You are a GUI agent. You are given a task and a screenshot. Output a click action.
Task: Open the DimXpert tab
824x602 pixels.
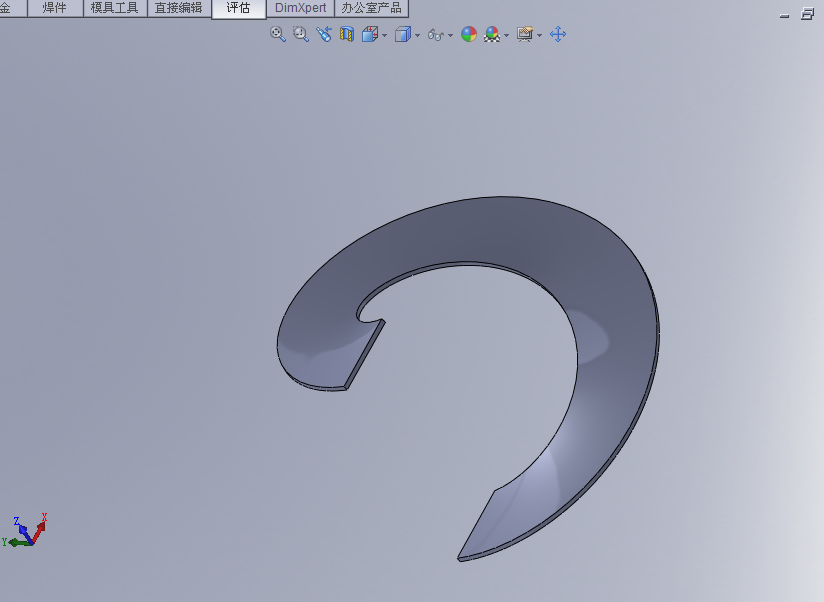click(x=301, y=8)
